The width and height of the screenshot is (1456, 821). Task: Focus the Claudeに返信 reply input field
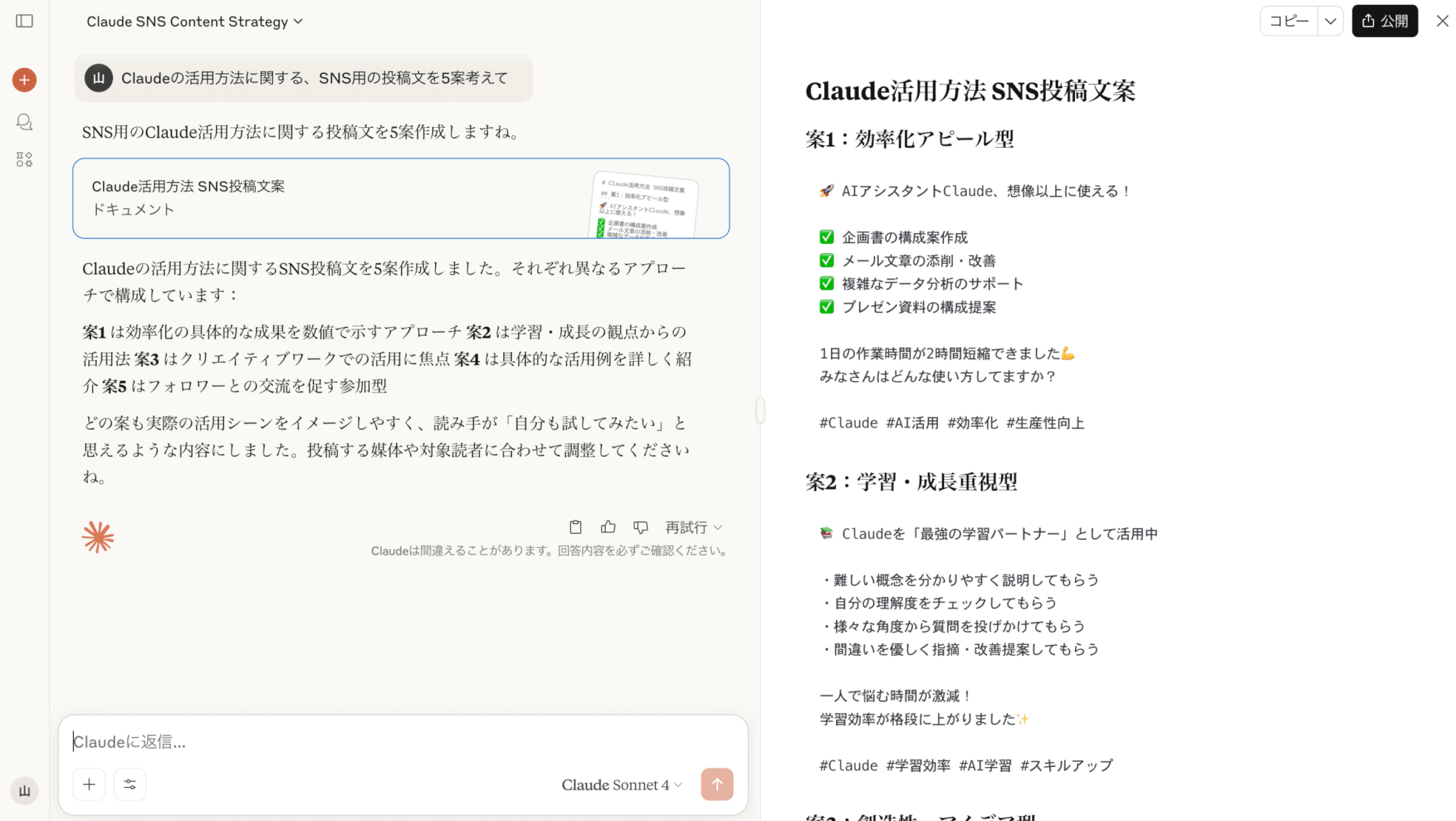pyautogui.click(x=402, y=741)
